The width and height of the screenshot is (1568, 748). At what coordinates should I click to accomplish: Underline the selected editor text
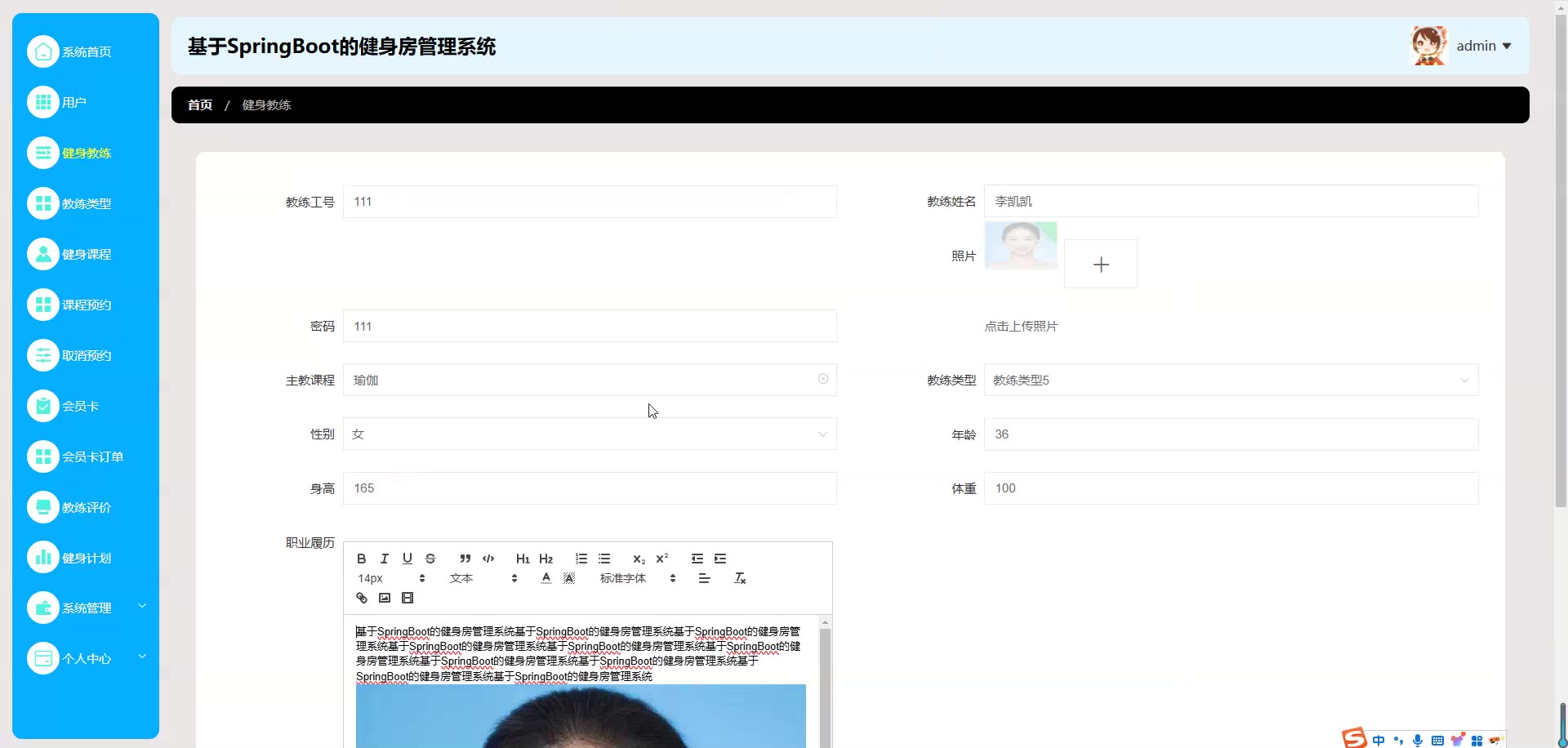point(408,559)
